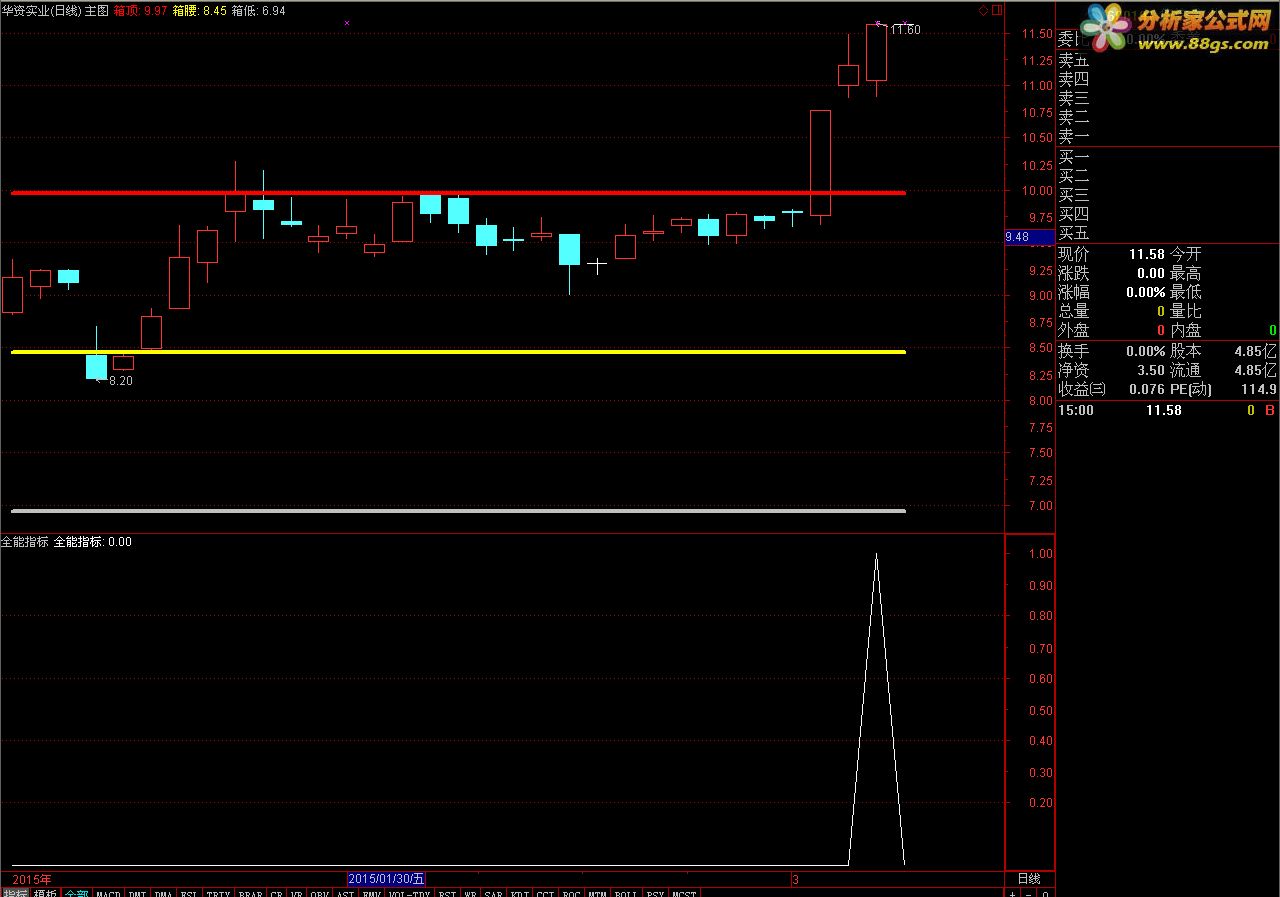Open the 指标 tab
Viewport: 1280px width, 897px height.
[x=15, y=892]
